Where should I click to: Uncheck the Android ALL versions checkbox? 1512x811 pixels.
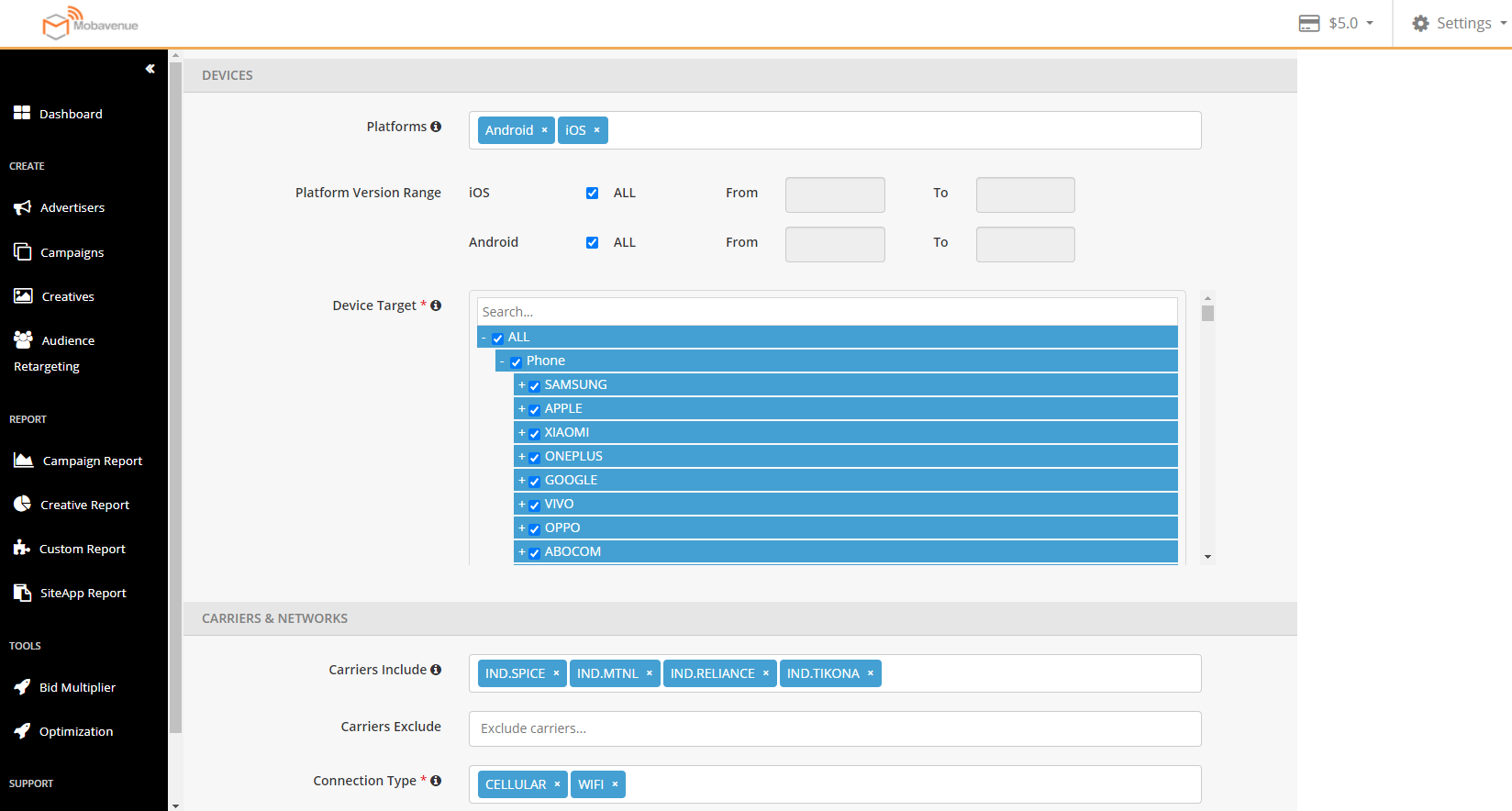point(592,243)
